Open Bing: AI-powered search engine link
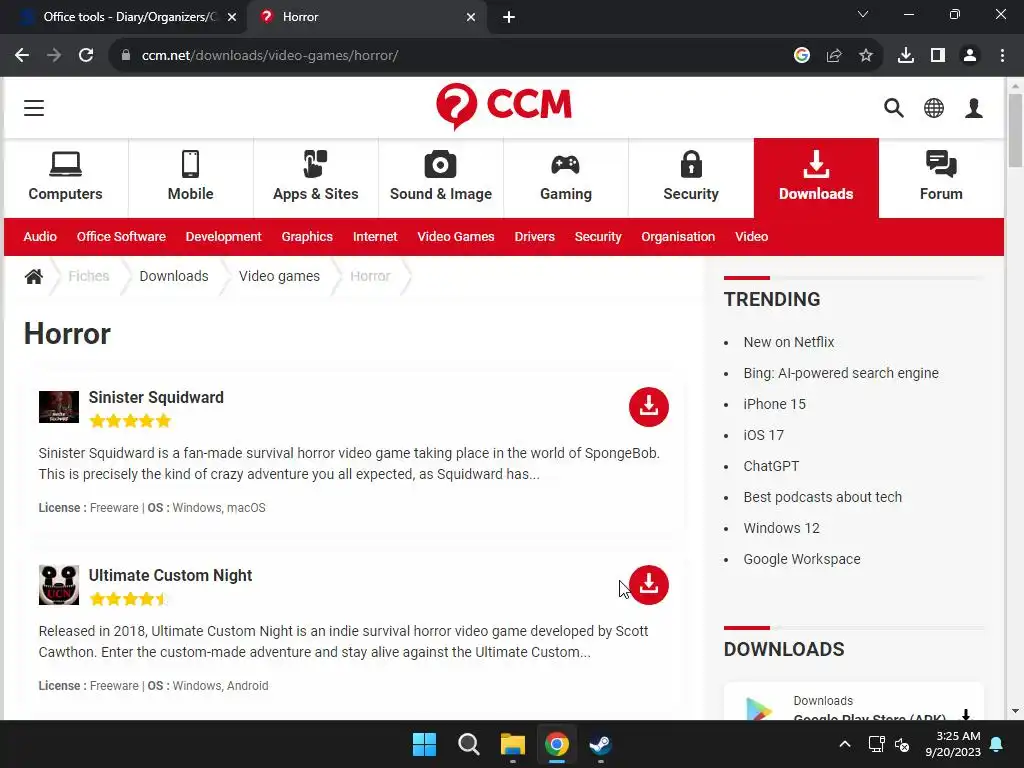The image size is (1024, 768). pos(841,373)
